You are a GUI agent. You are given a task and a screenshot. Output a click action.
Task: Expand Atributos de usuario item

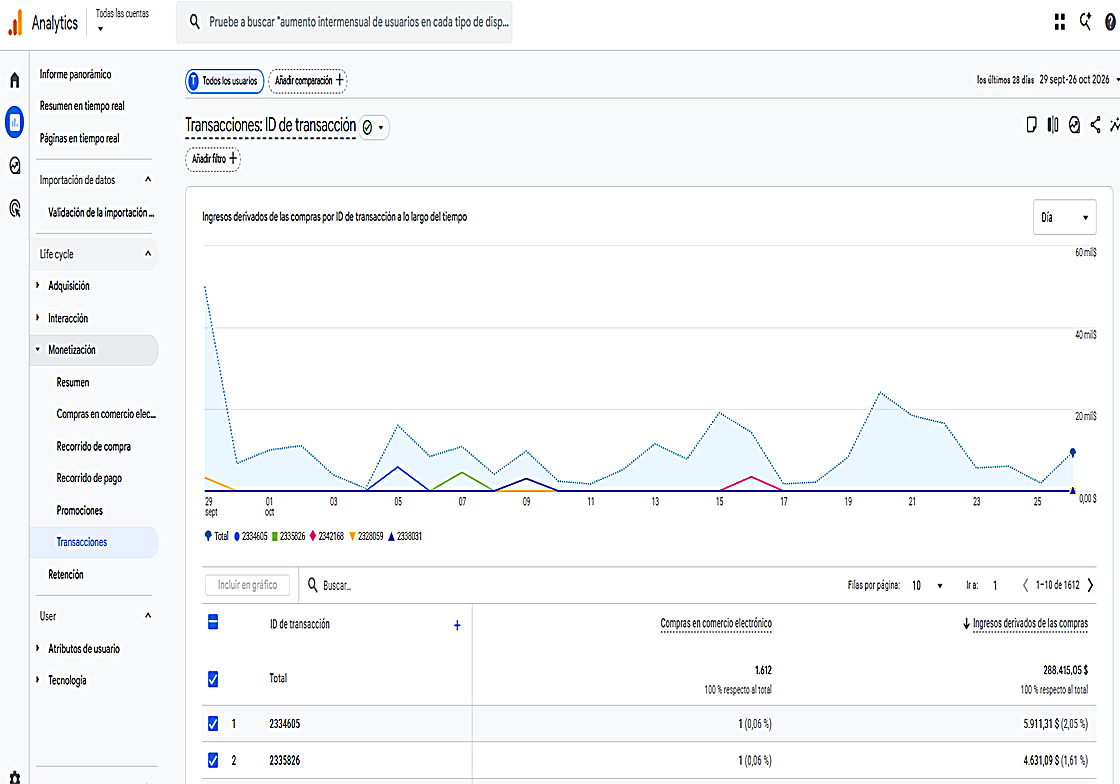click(38, 648)
